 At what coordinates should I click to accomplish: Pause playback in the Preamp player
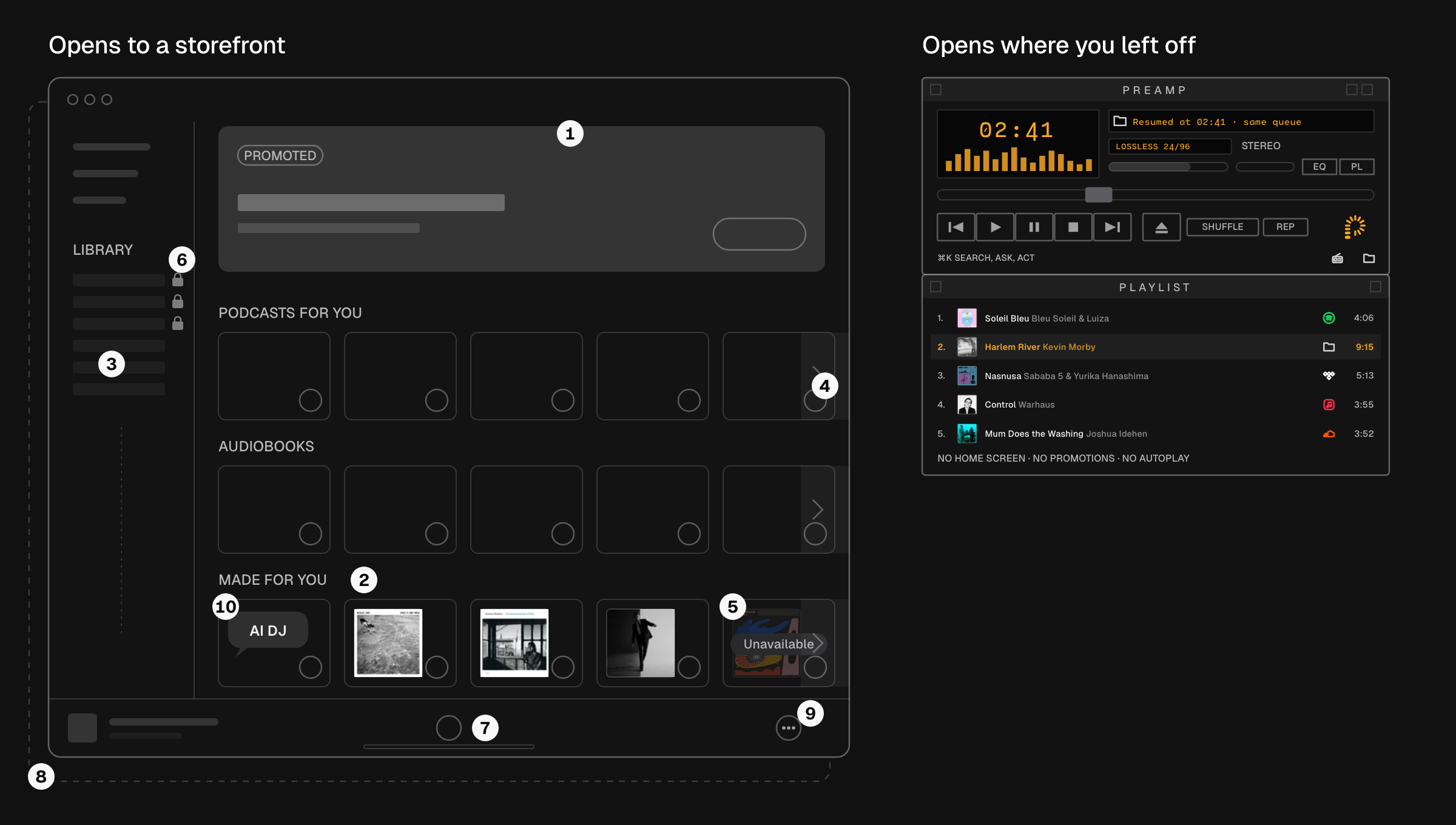click(x=1034, y=227)
